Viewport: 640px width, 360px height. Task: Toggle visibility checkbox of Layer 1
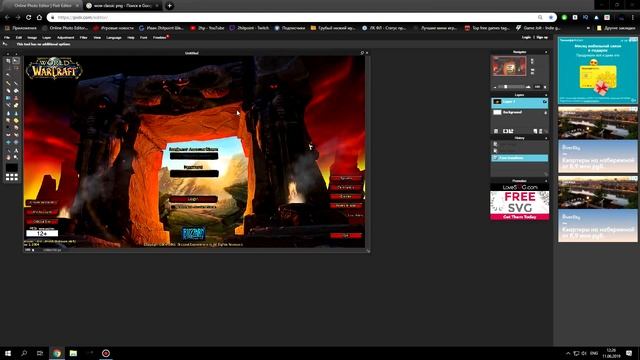[544, 102]
